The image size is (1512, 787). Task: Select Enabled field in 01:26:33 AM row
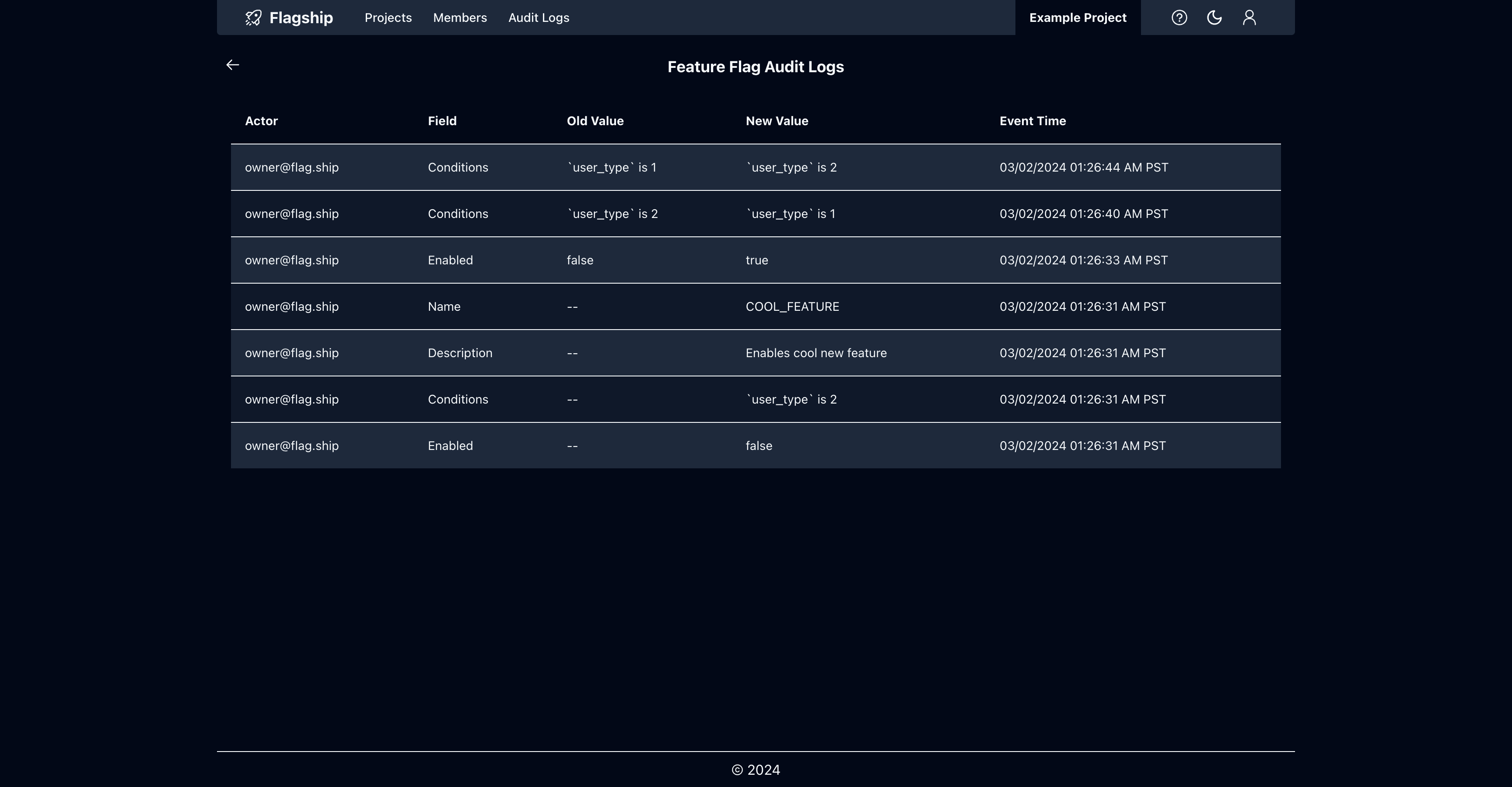click(x=450, y=260)
